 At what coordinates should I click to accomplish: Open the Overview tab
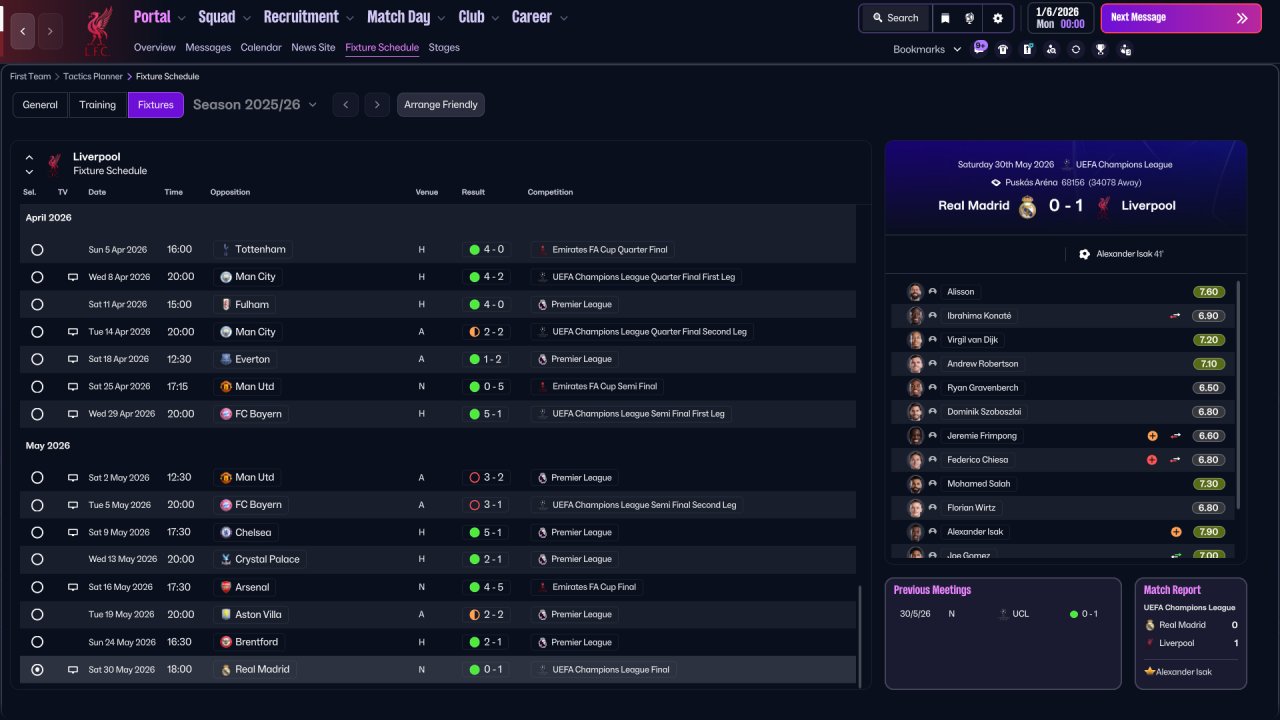[x=155, y=47]
